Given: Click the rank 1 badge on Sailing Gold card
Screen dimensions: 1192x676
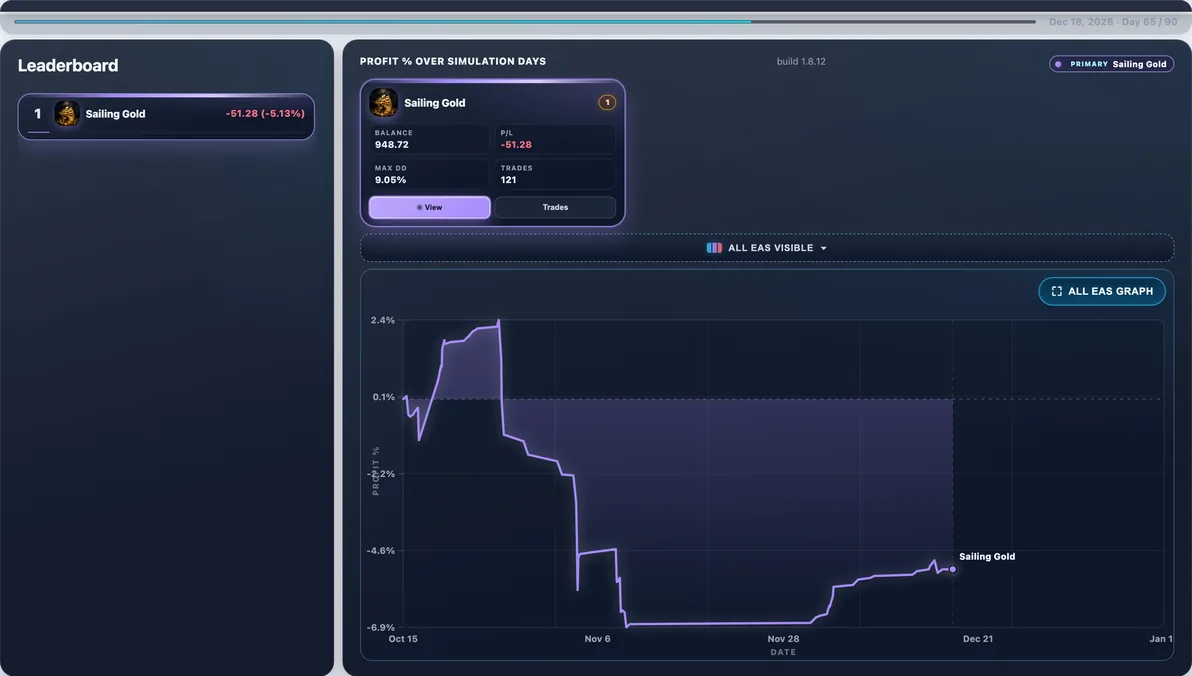Looking at the screenshot, I should (x=607, y=103).
